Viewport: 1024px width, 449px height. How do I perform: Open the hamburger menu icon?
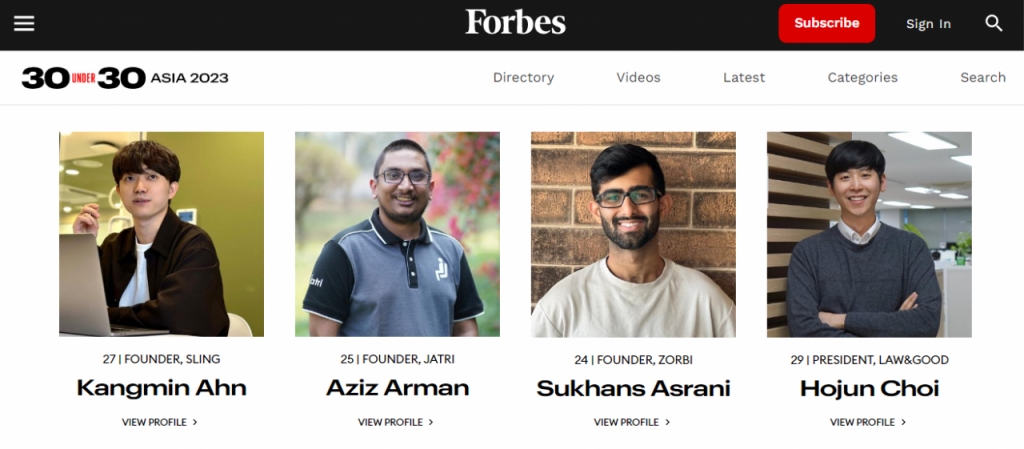[x=24, y=23]
